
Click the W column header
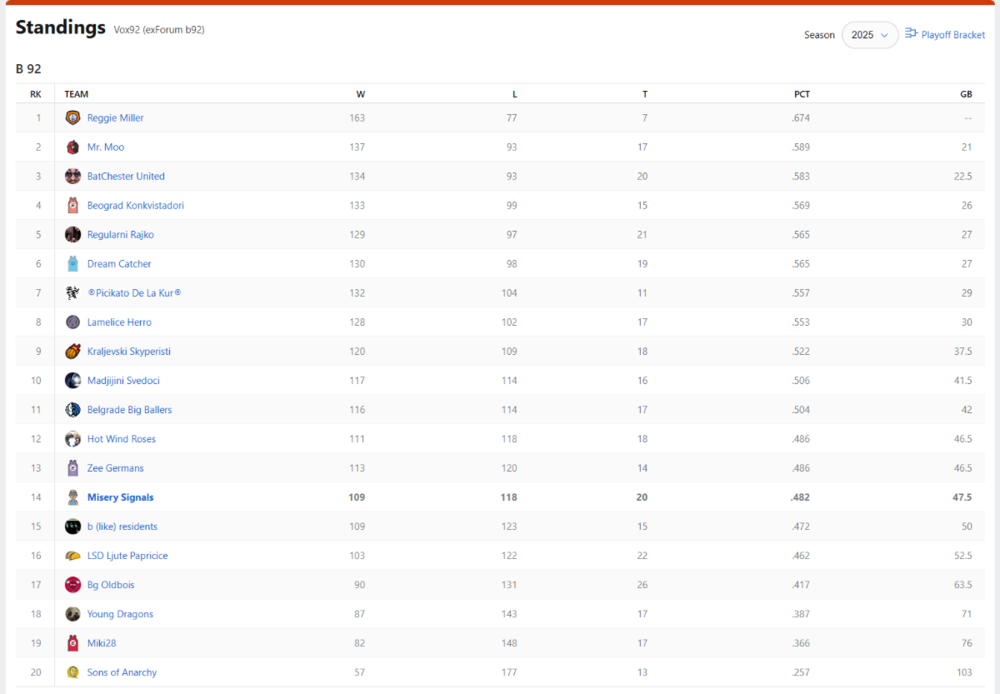(360, 94)
